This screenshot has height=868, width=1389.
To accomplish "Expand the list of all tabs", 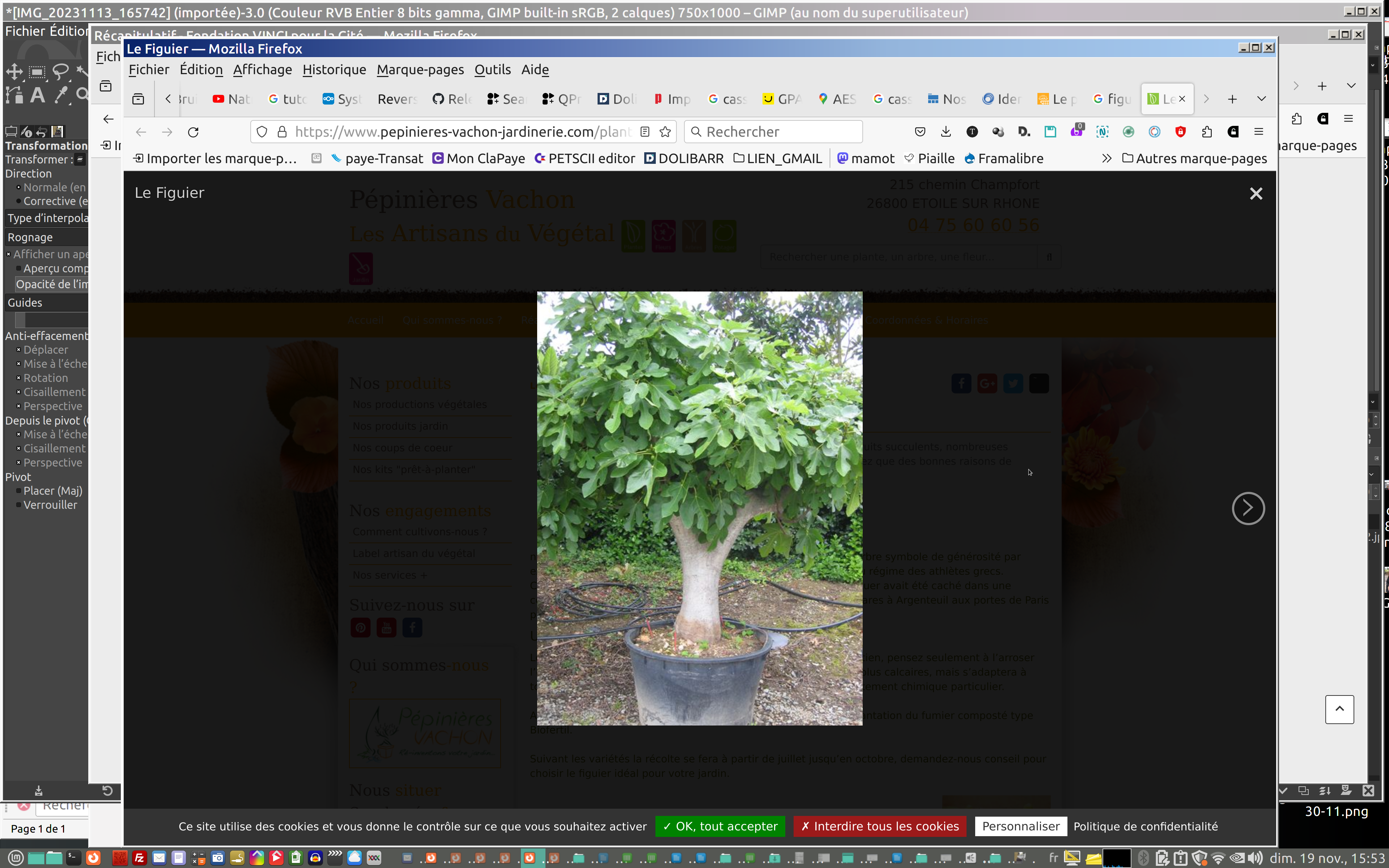I will (1261, 99).
